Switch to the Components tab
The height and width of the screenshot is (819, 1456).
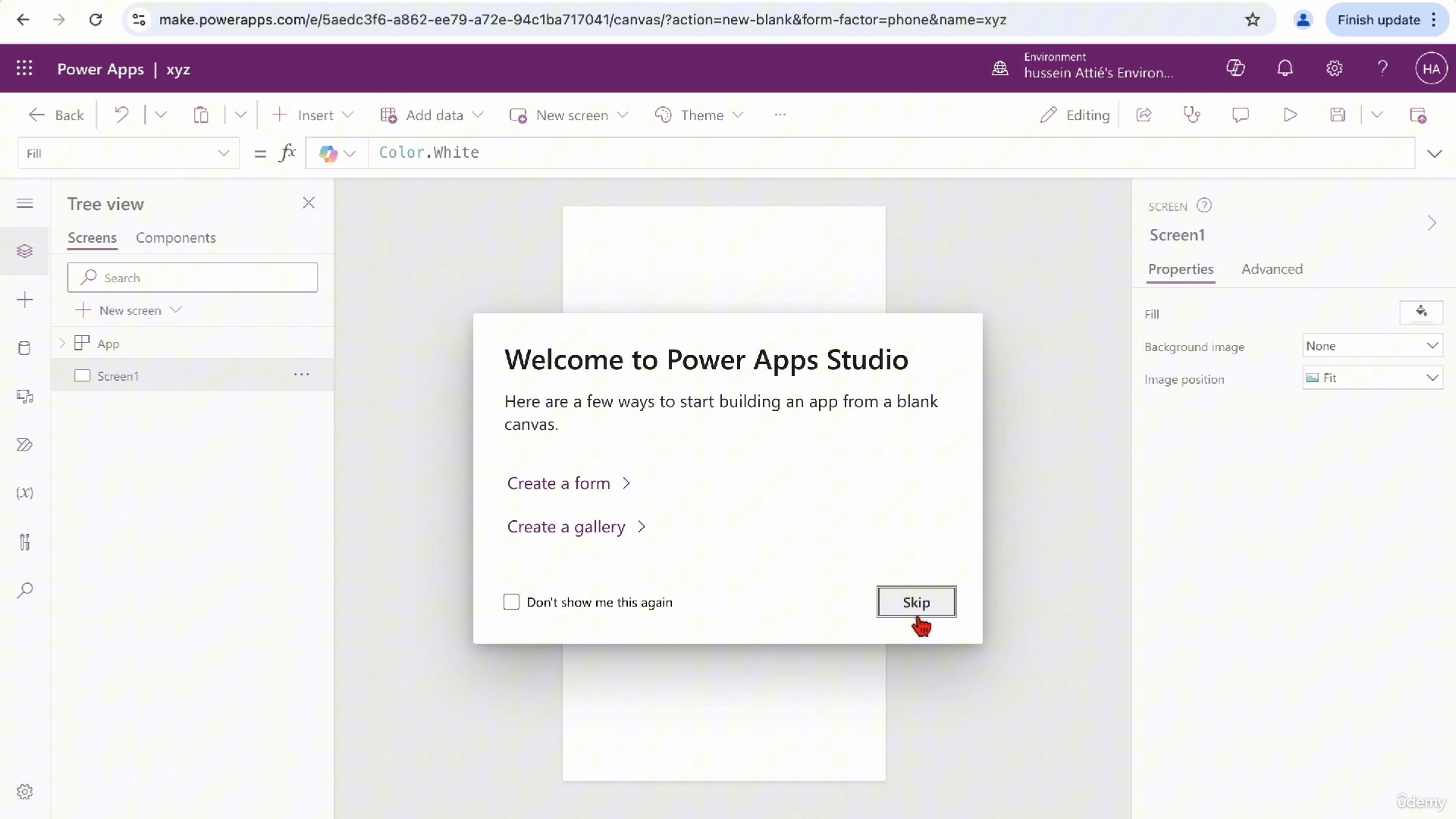point(175,238)
